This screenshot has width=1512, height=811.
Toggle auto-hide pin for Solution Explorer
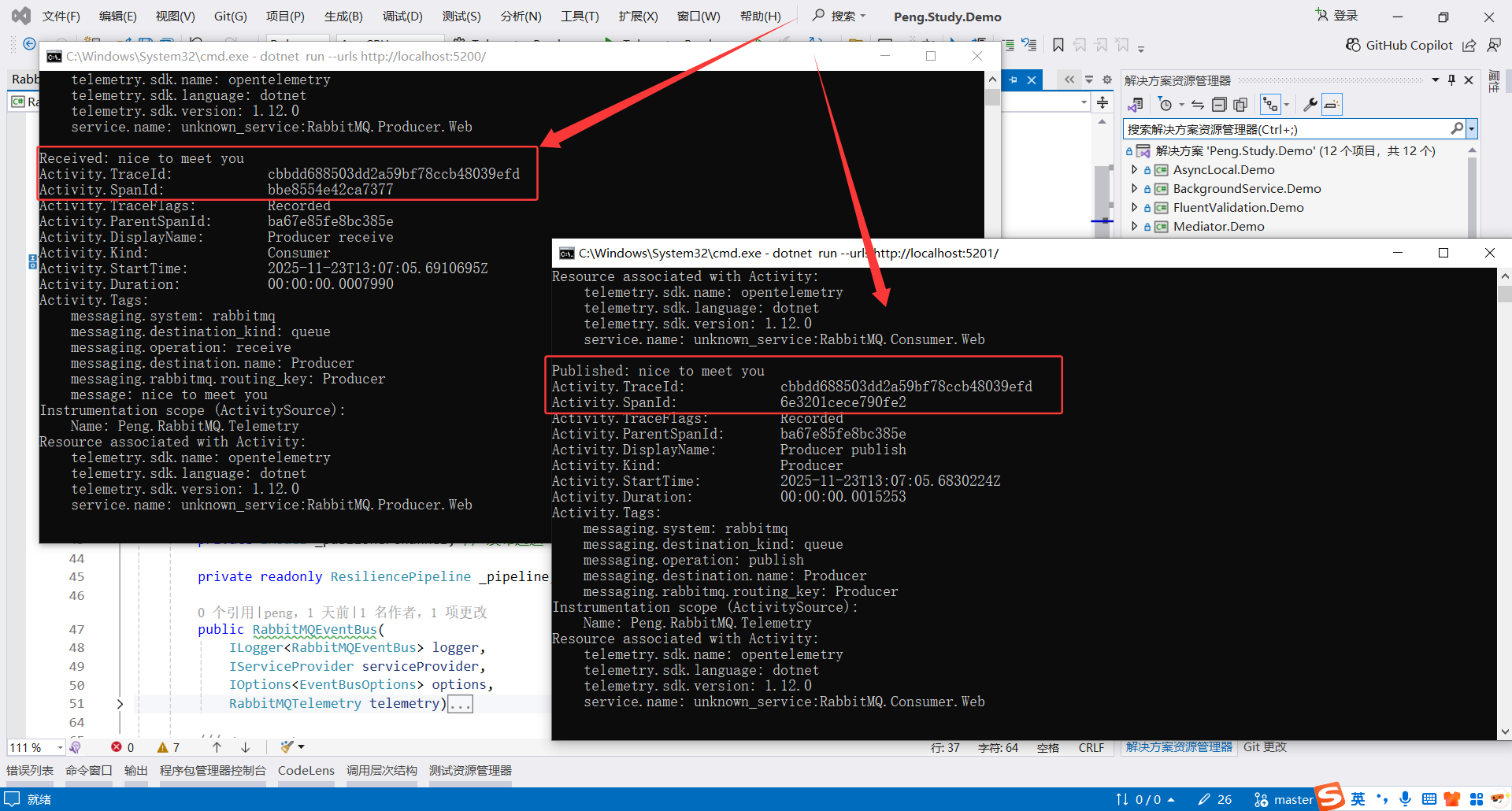[x=1452, y=80]
